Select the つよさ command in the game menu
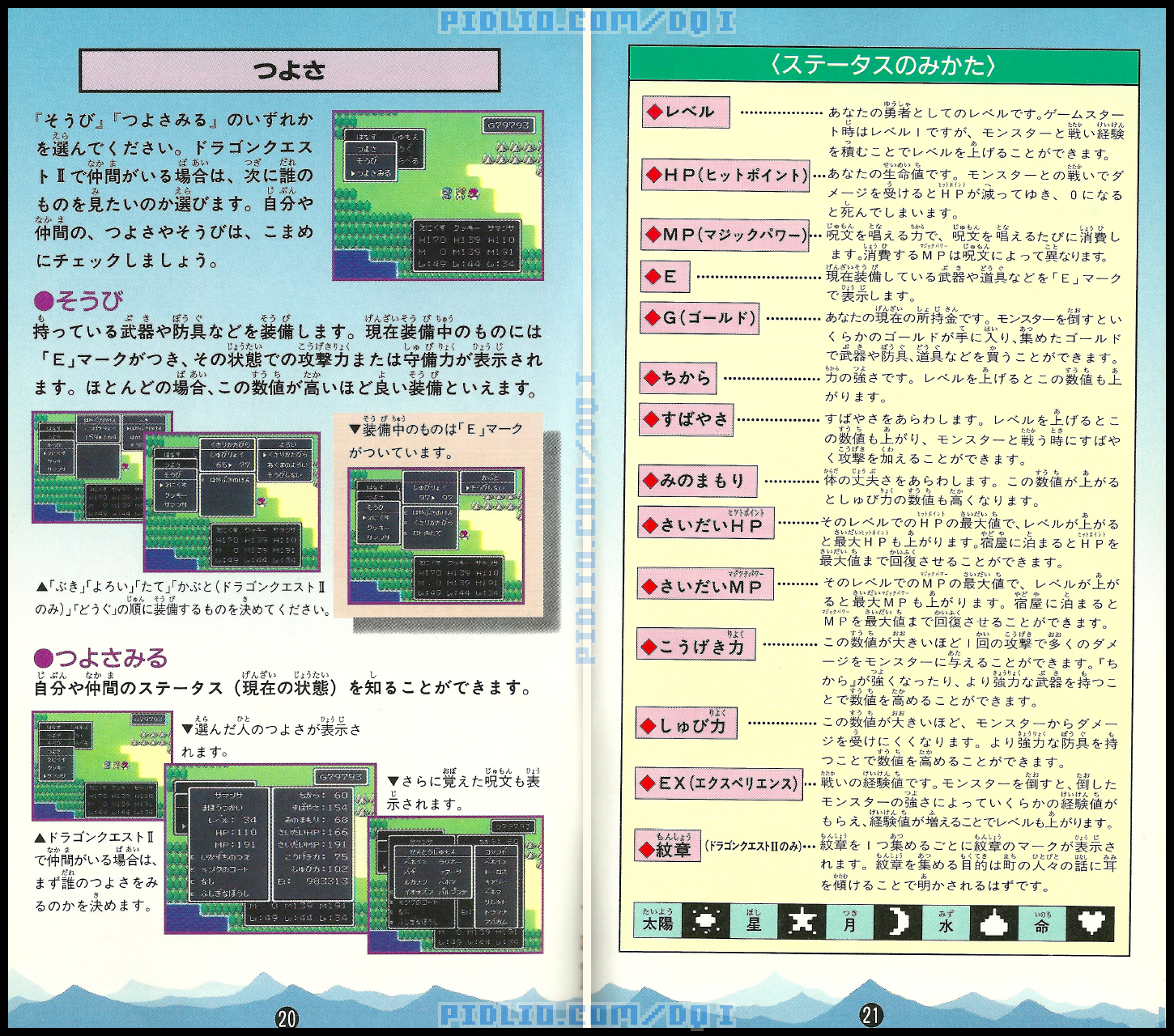This screenshot has height=1036, width=1174. coord(368,149)
